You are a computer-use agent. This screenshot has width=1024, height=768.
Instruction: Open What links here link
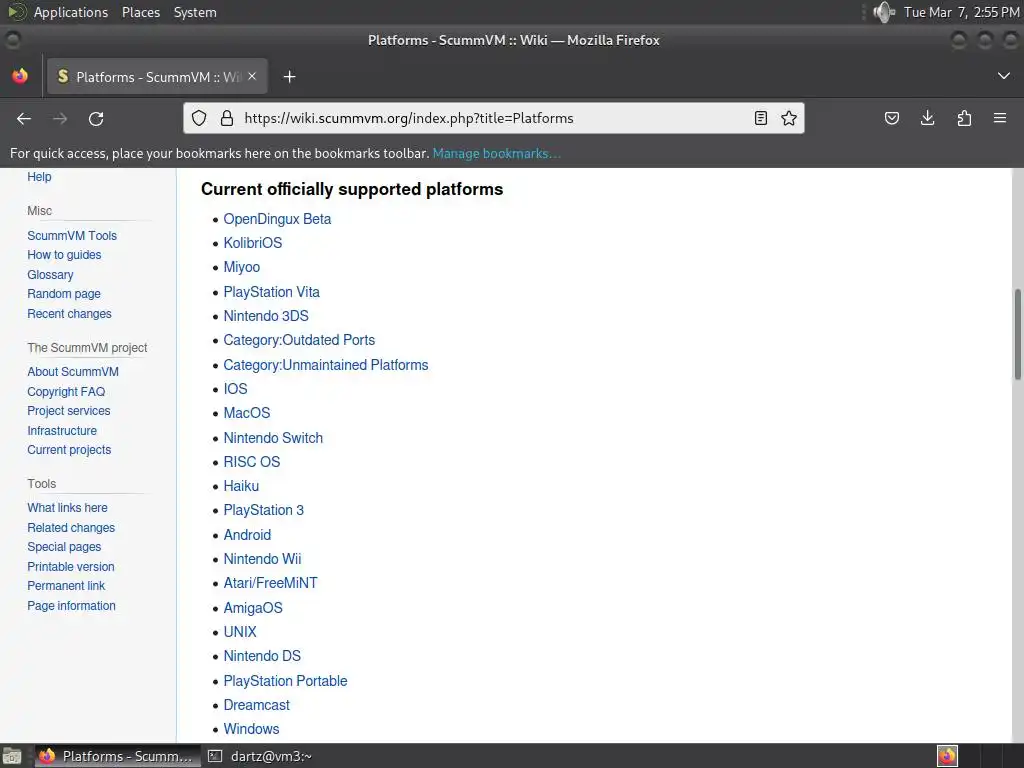click(67, 508)
